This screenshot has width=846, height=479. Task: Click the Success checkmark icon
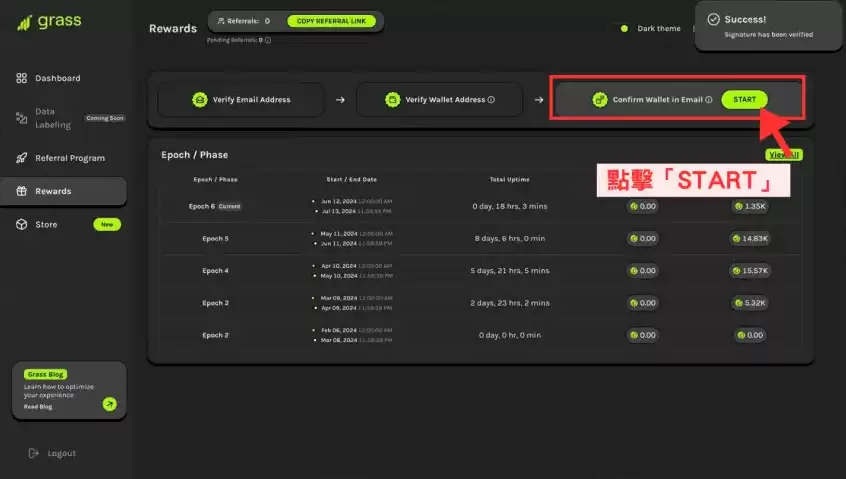(x=713, y=19)
